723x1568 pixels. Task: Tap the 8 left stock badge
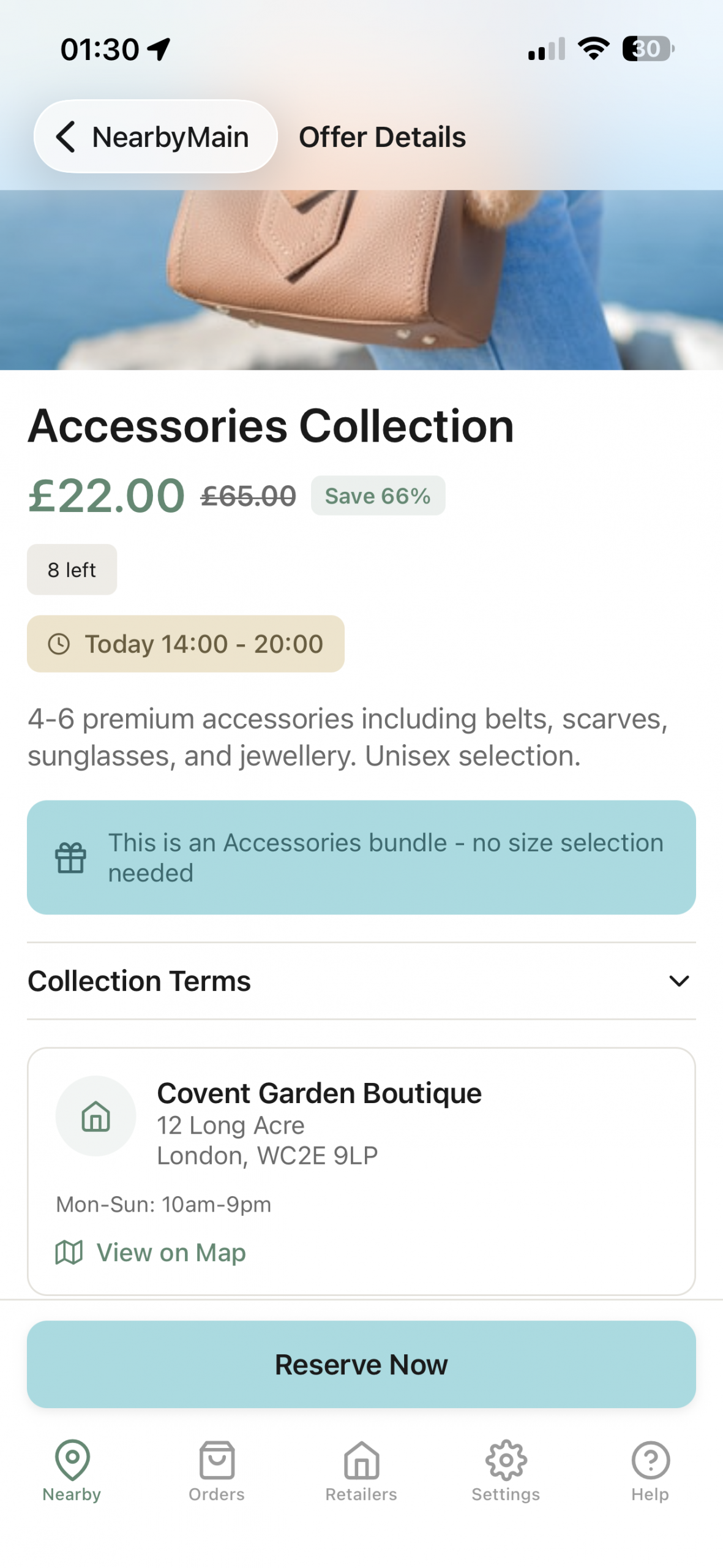pos(72,570)
